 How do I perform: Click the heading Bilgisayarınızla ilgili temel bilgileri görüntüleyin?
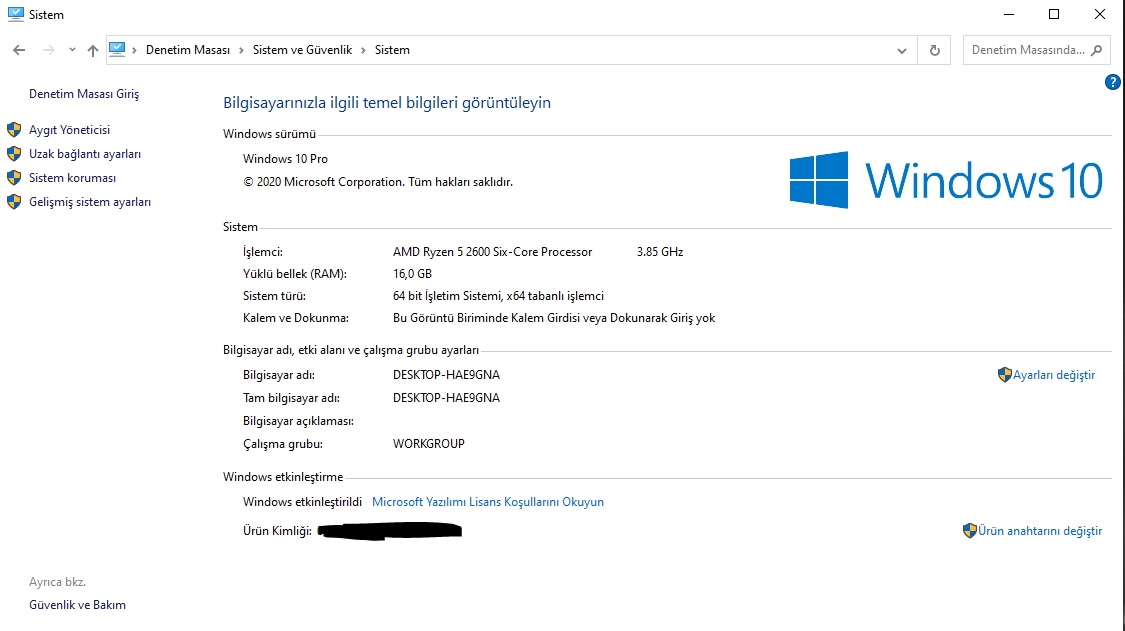[387, 103]
